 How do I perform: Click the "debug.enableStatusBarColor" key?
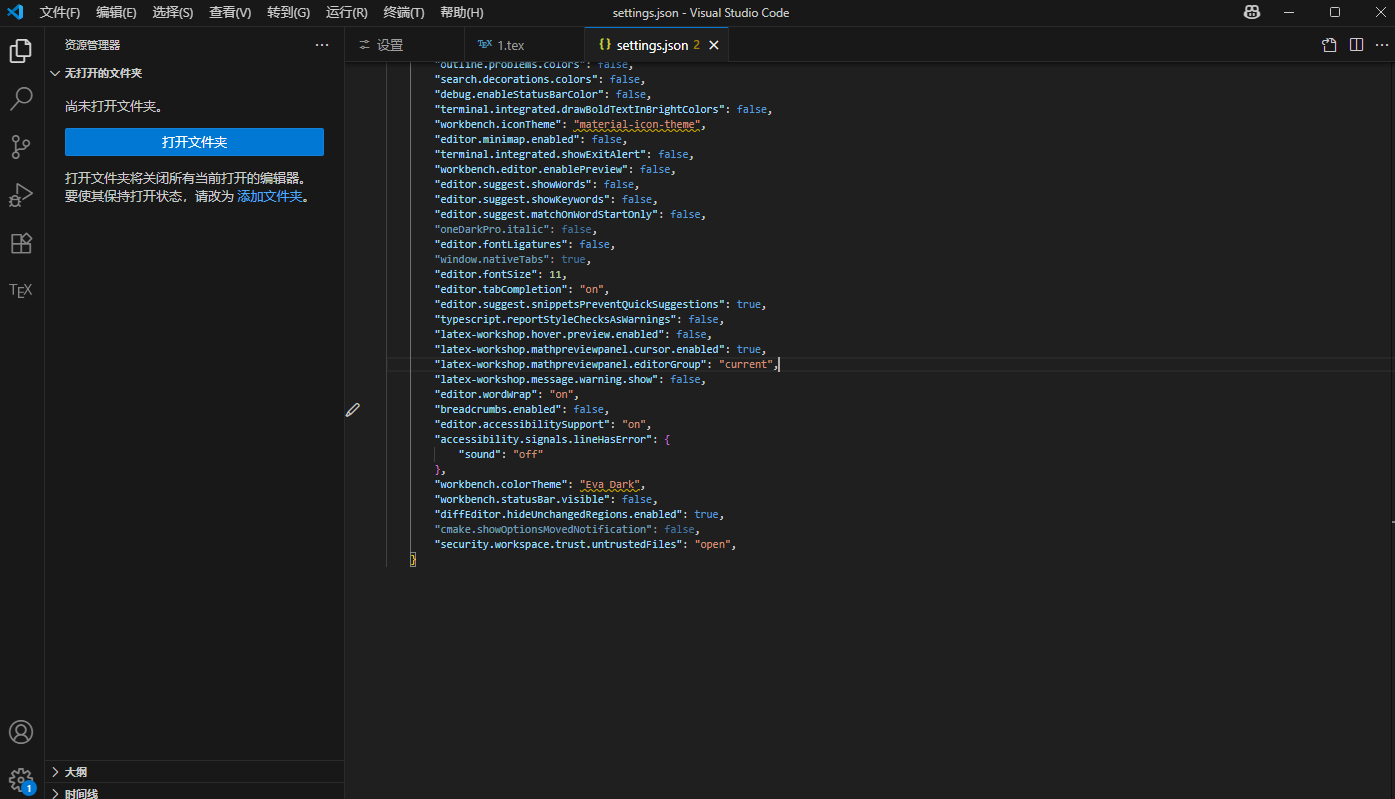click(519, 95)
